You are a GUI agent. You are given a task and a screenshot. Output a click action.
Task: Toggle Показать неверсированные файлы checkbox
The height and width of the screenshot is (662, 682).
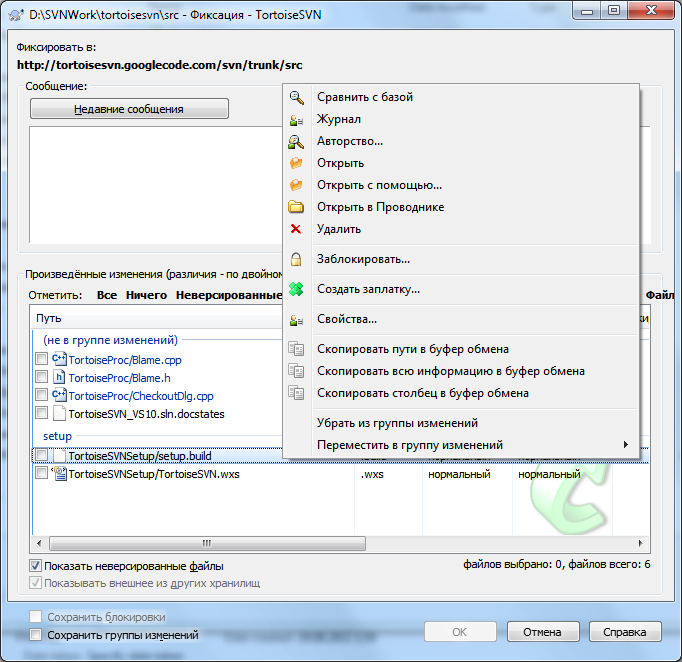(x=35, y=566)
